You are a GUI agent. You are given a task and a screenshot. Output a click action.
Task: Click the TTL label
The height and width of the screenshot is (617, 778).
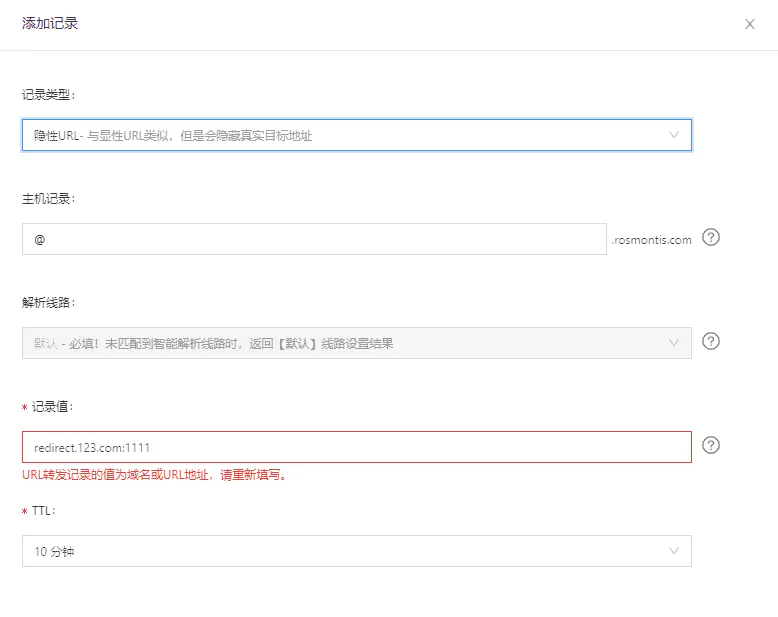pyautogui.click(x=43, y=511)
